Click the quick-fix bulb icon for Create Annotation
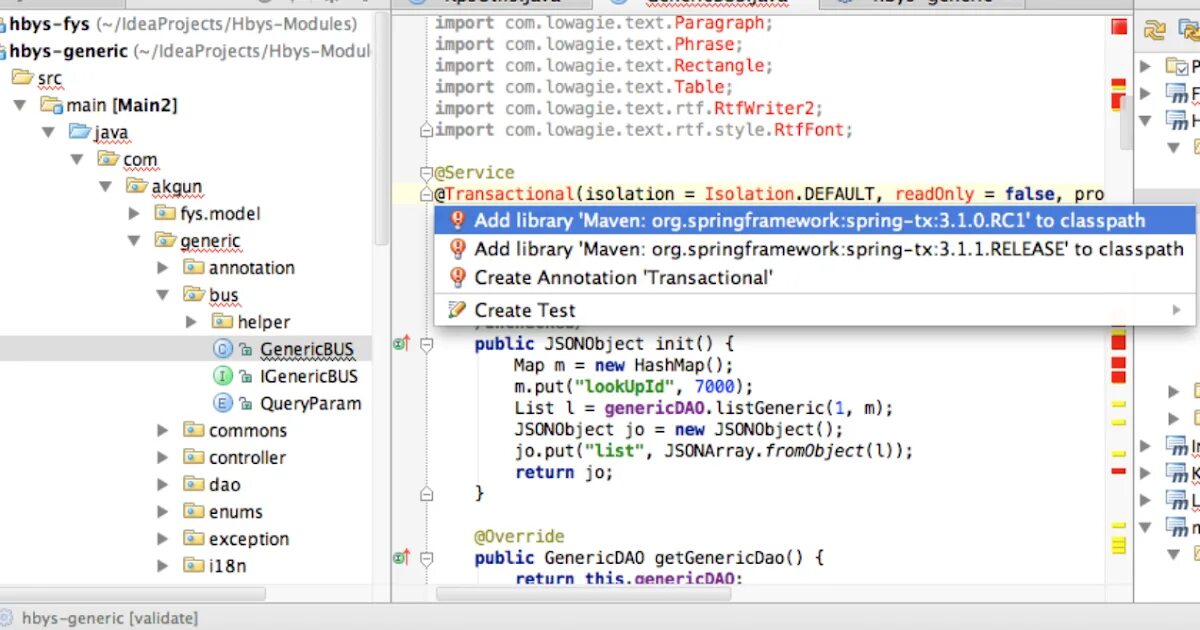Image resolution: width=1200 pixels, height=630 pixels. [x=457, y=277]
